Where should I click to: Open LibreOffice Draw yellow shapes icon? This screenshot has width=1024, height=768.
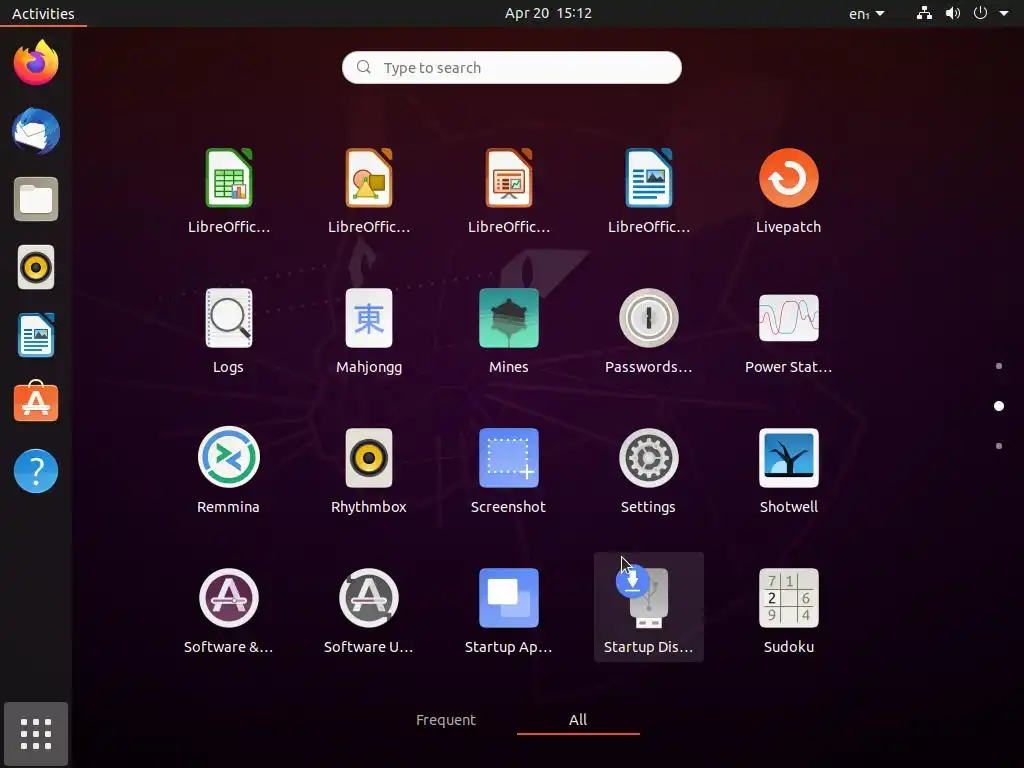[x=369, y=178]
